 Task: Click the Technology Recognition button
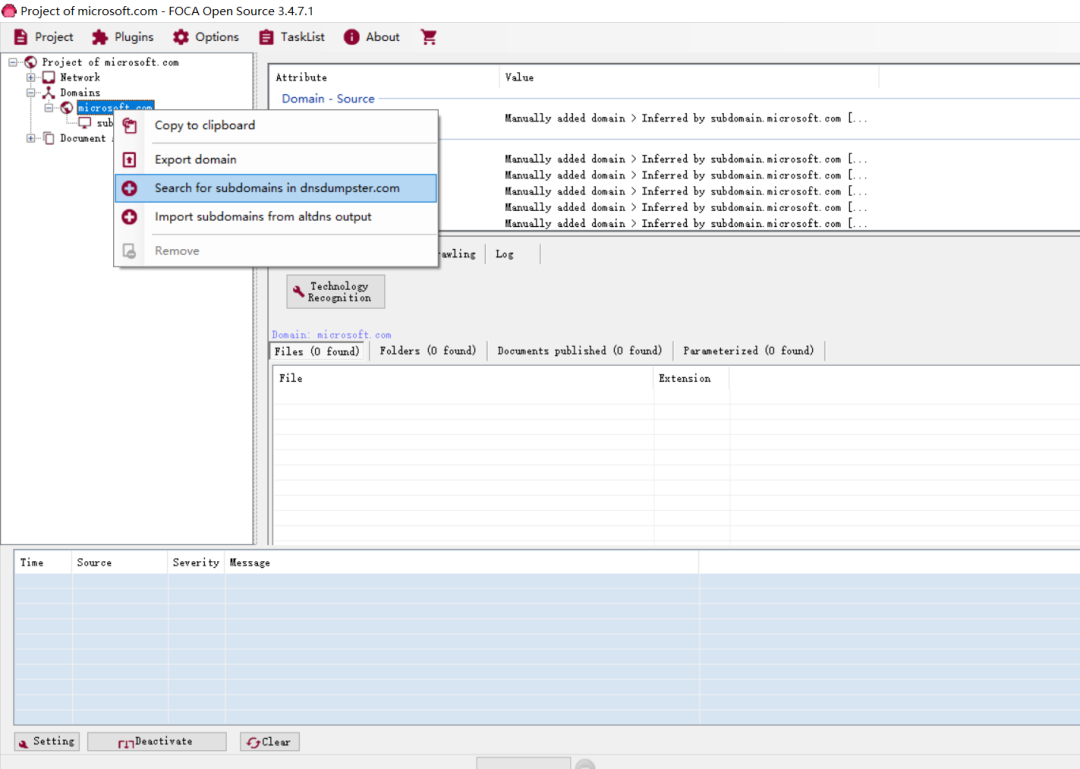(x=335, y=291)
